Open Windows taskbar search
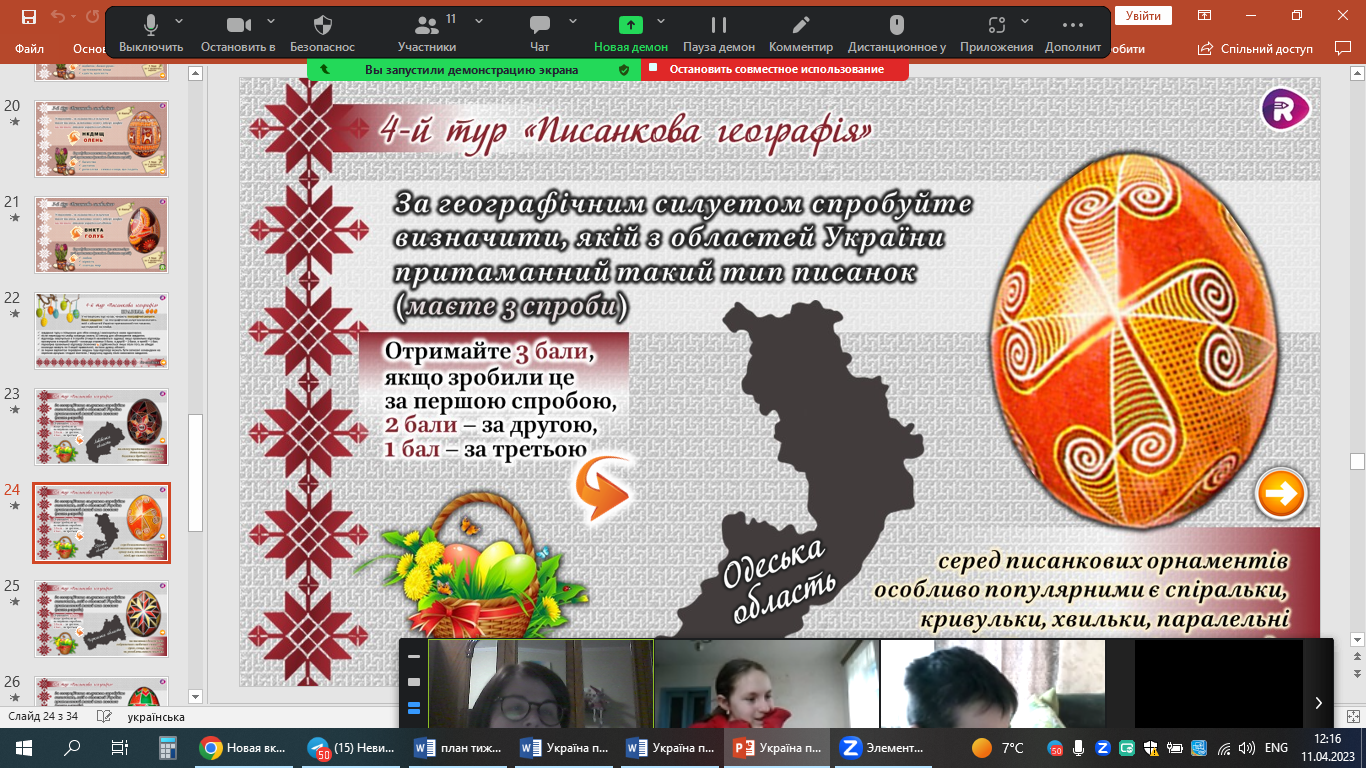Image resolution: width=1366 pixels, height=768 pixels. click(72, 747)
